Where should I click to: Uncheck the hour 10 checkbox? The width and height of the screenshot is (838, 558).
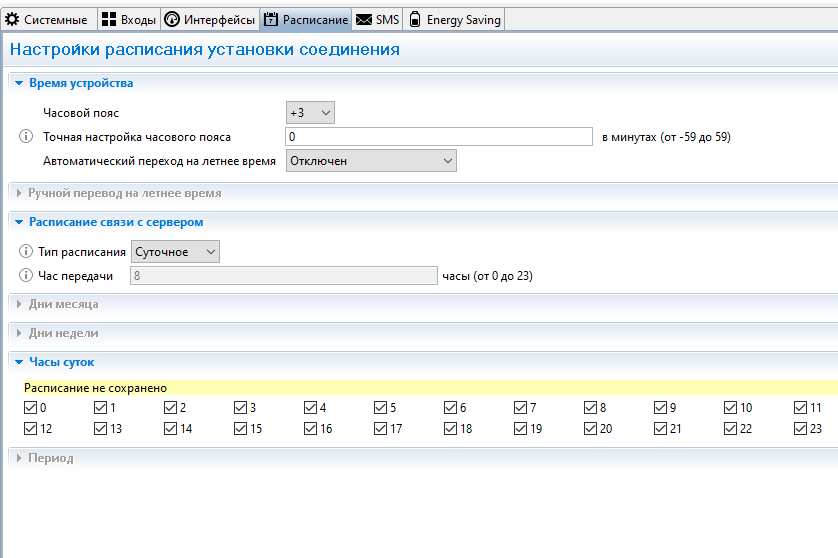tap(730, 408)
